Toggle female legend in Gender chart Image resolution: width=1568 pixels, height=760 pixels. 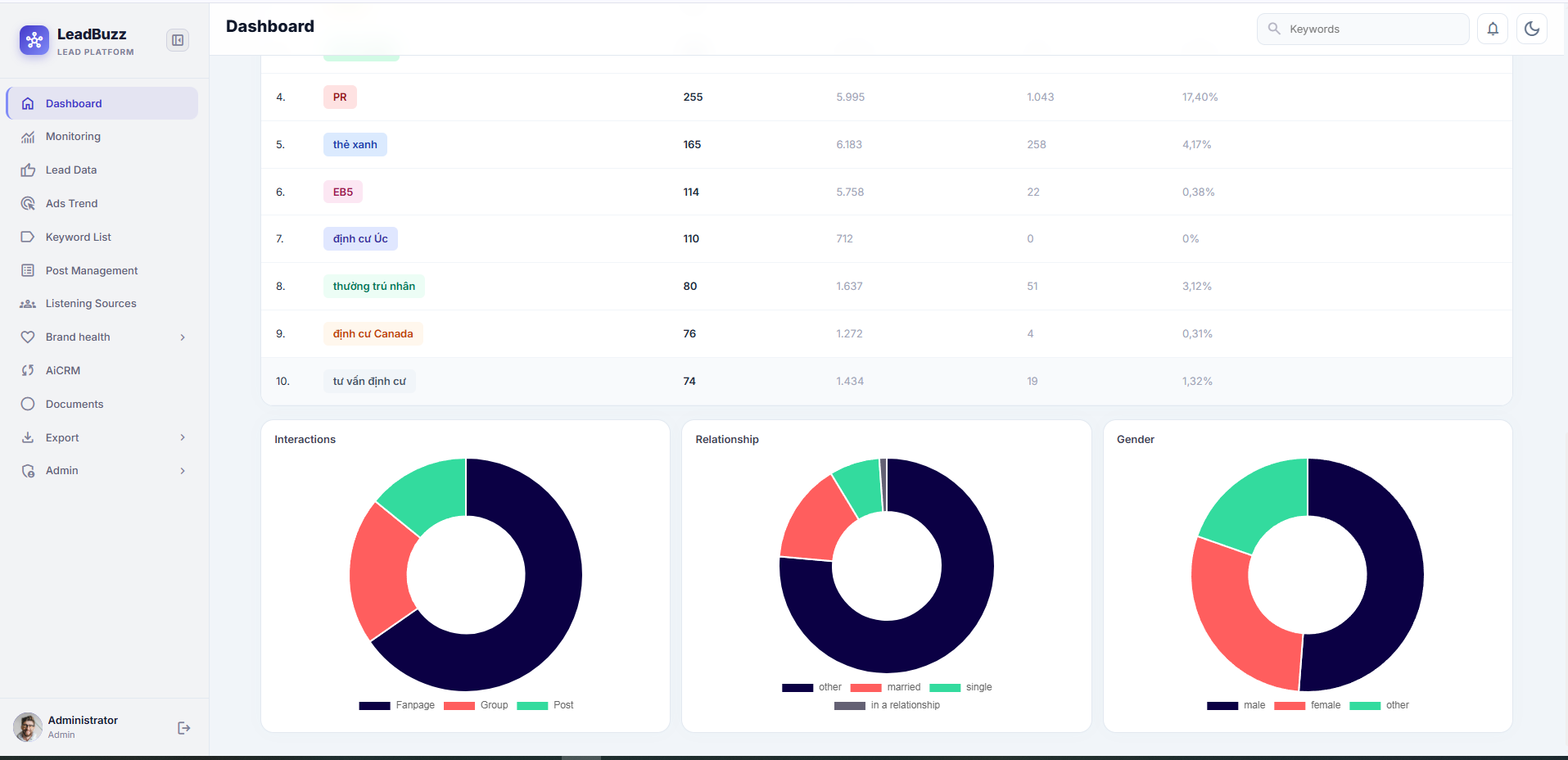[x=1308, y=705]
